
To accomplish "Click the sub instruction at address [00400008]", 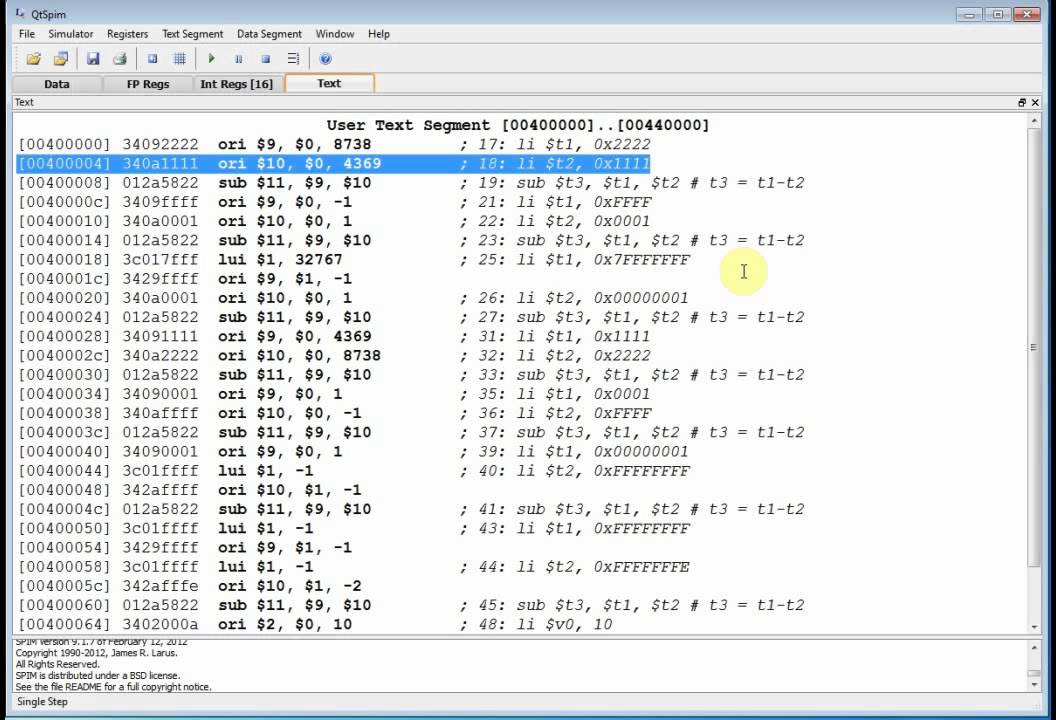I will coord(411,183).
